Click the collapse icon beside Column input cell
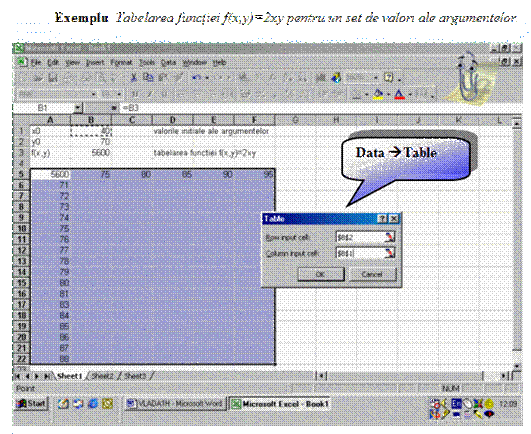This screenshot has height=434, width=531. 389,253
